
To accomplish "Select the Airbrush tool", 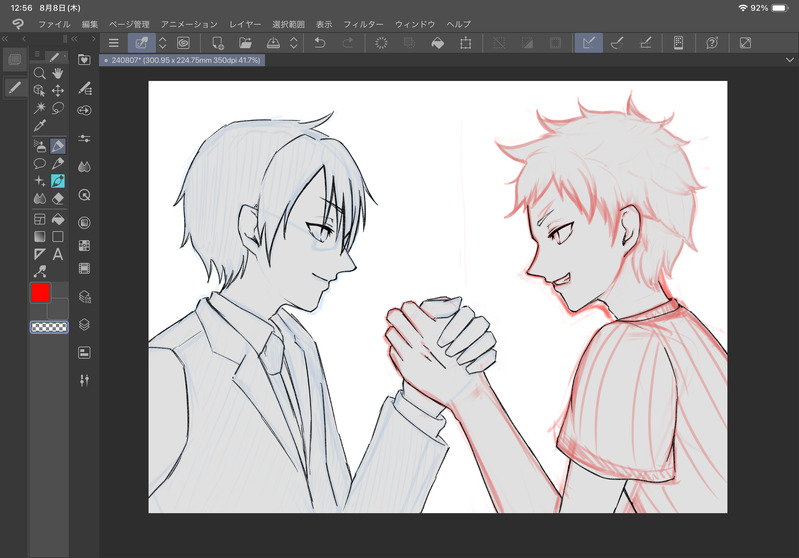I will click(39, 147).
